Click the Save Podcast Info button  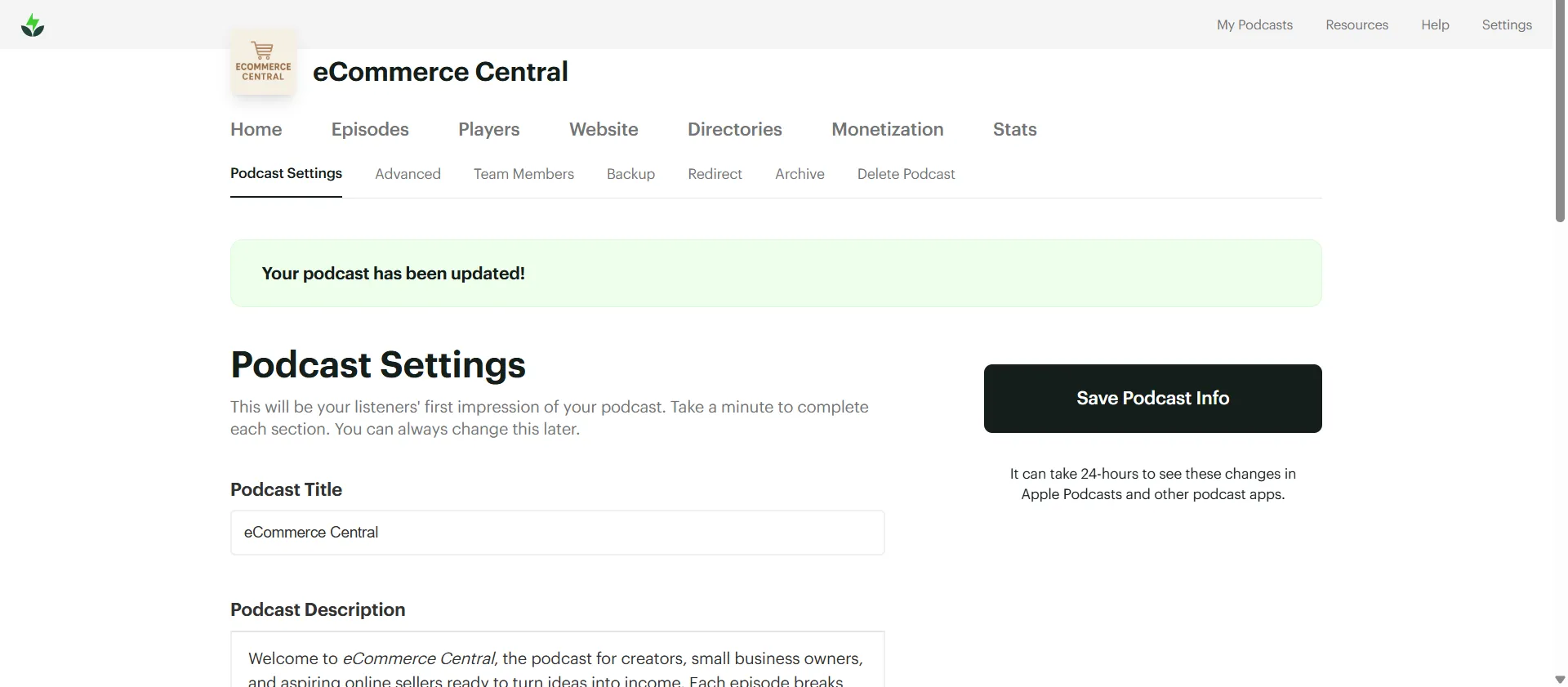pos(1152,399)
